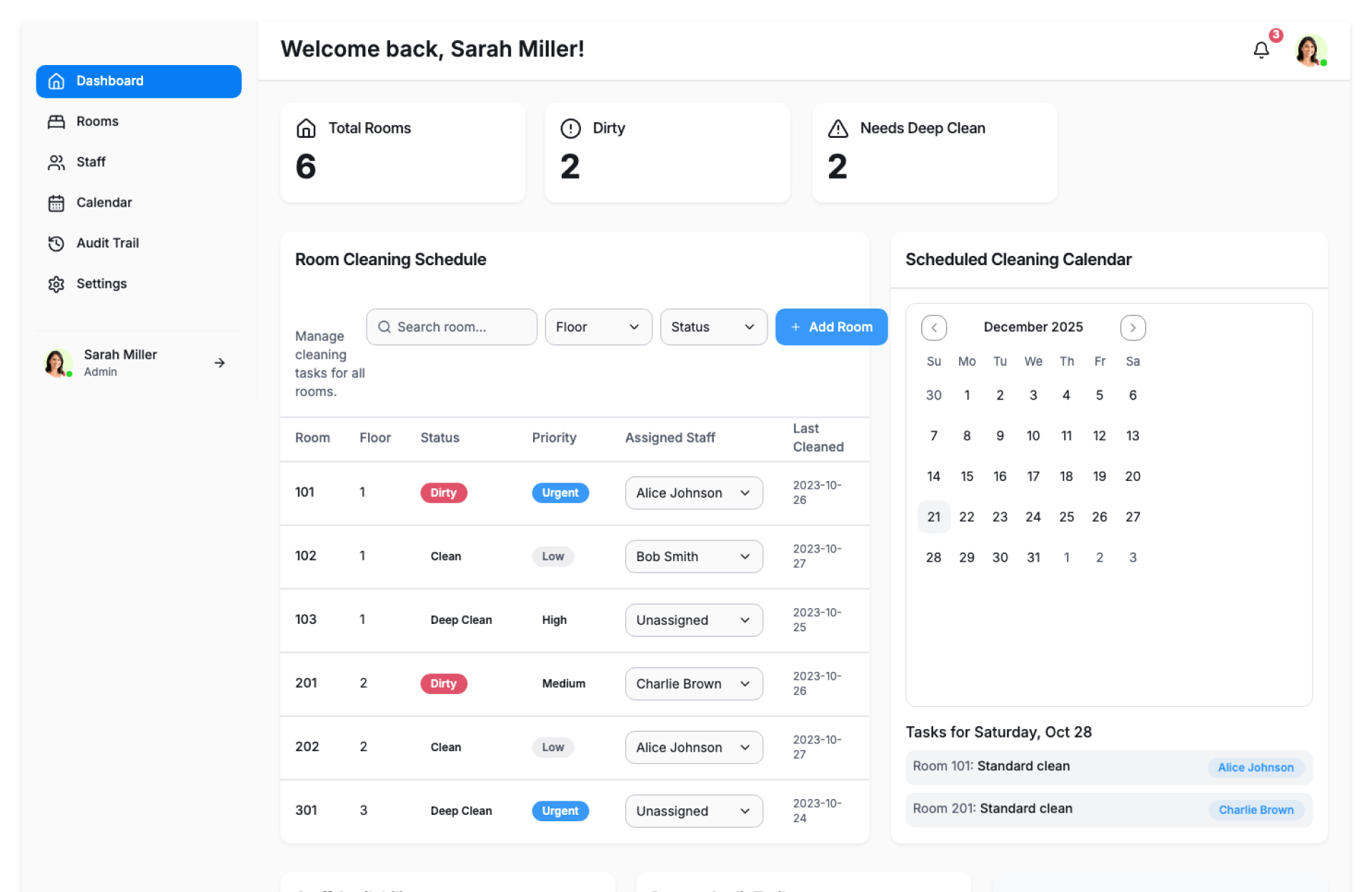
Task: Select December 25 on the calendar
Action: point(1065,517)
